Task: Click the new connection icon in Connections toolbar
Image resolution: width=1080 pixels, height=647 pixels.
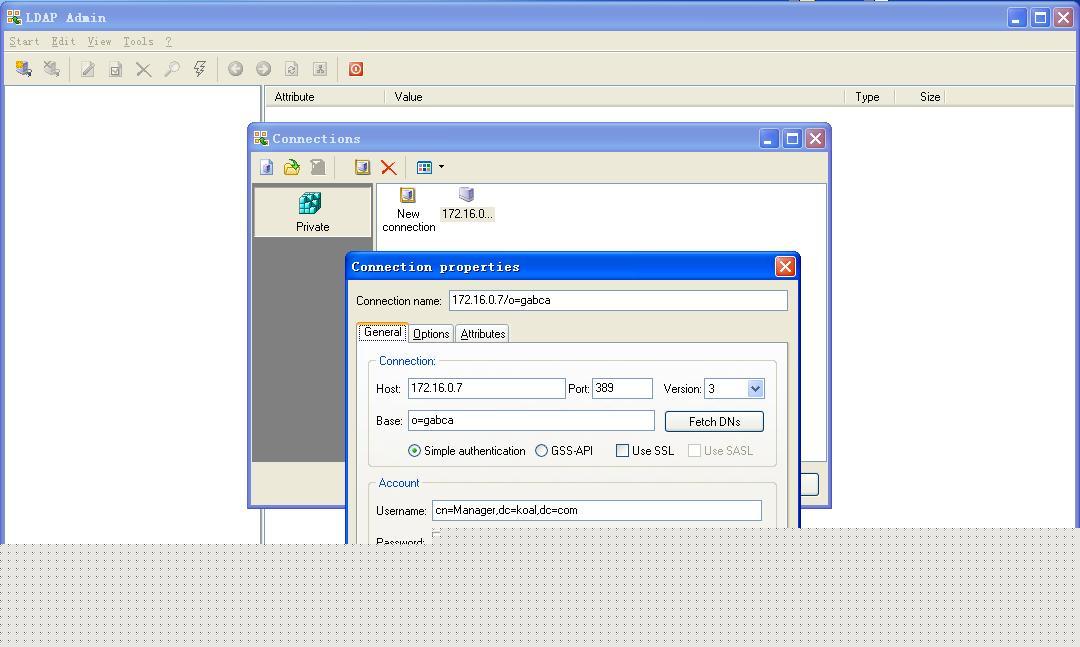Action: (x=362, y=167)
